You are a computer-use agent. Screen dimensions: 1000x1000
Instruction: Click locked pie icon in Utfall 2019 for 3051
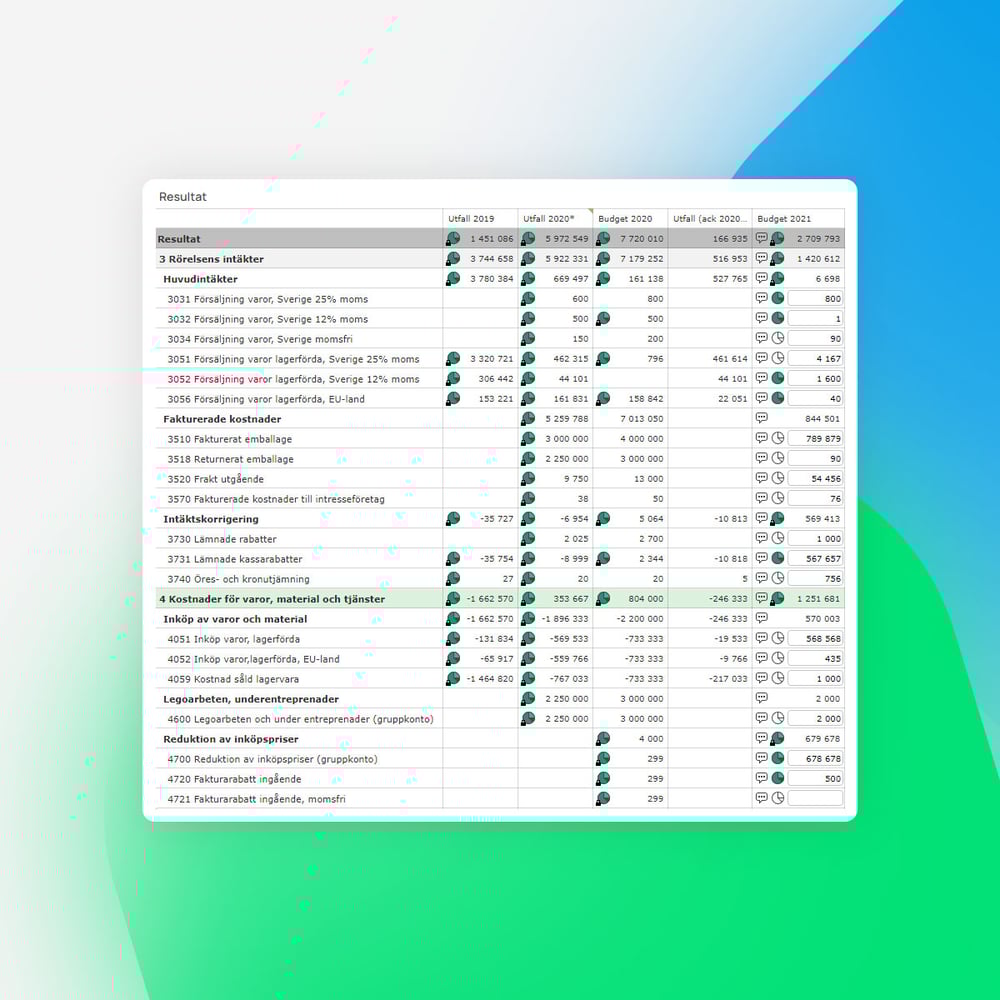pyautogui.click(x=453, y=358)
